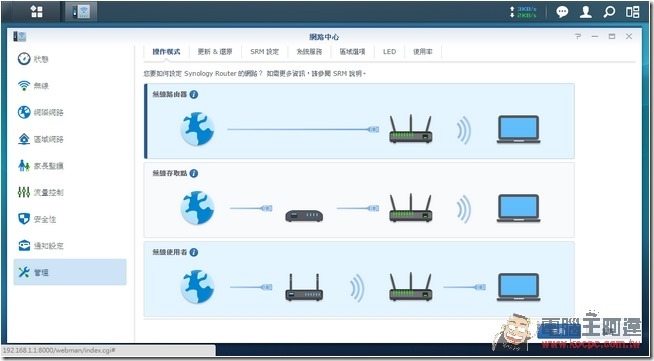Open the 安全性 security section

tap(70, 219)
